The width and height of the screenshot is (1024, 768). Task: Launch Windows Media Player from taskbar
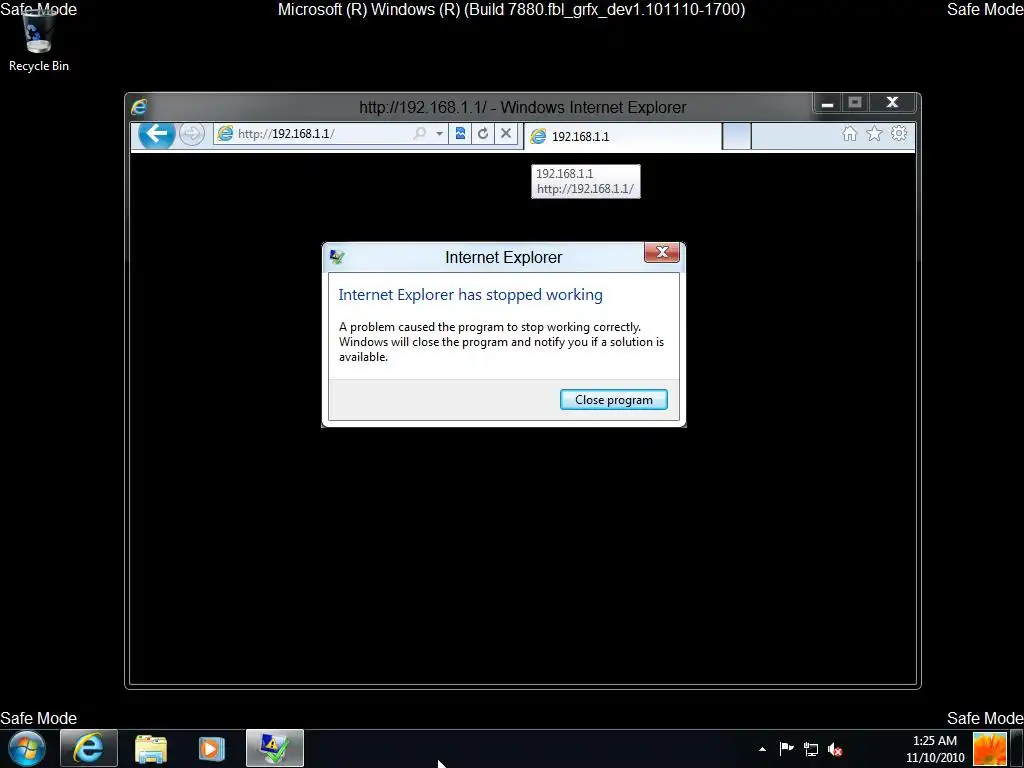[x=211, y=748]
